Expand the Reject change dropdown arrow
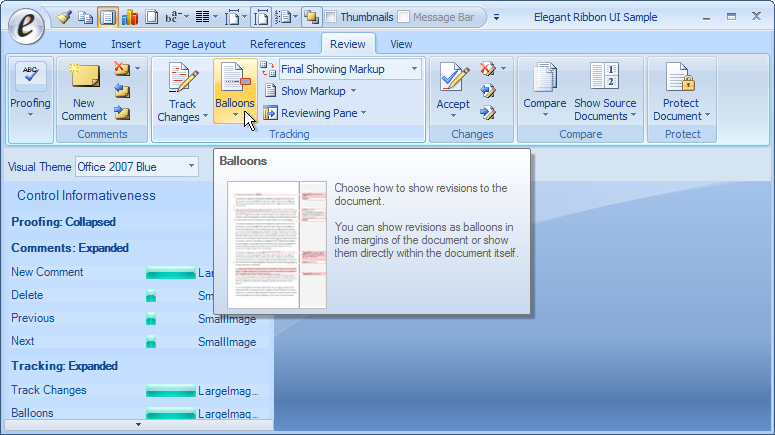This screenshot has height=435, width=775. coord(503,68)
